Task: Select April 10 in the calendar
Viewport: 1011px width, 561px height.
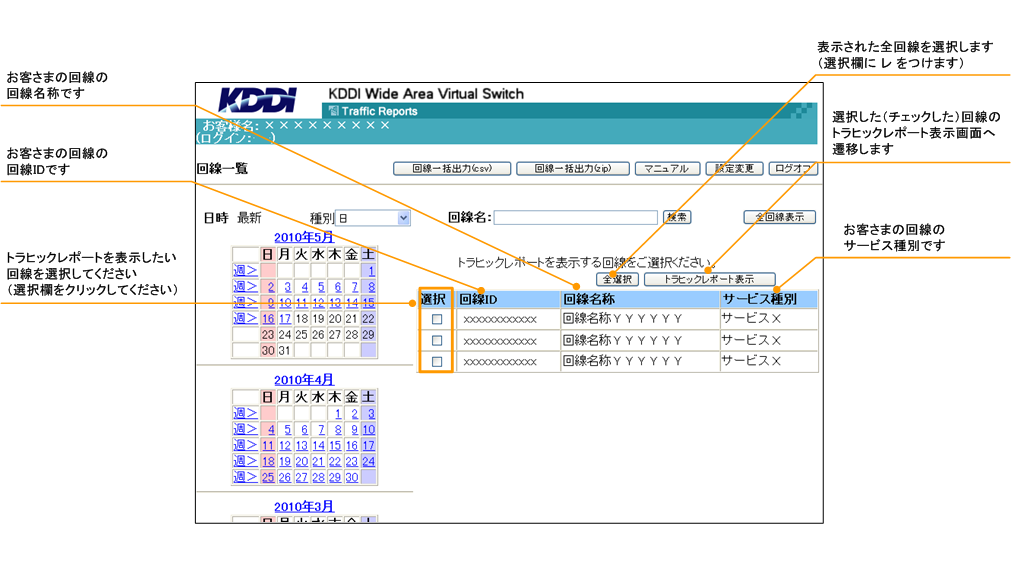Action: coord(369,429)
